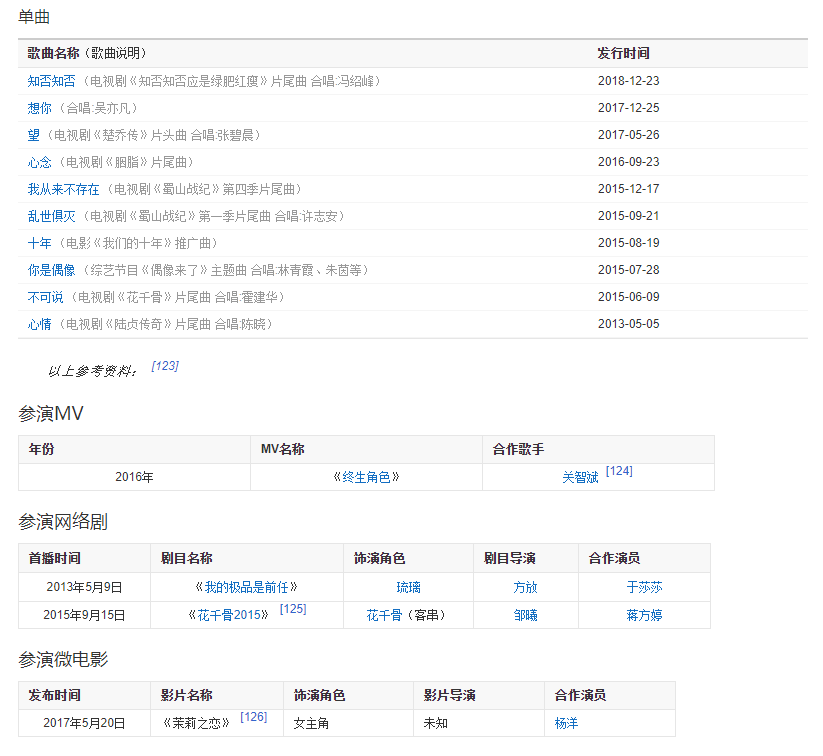
Task: Click the 心情 song link
Action: [x=39, y=324]
